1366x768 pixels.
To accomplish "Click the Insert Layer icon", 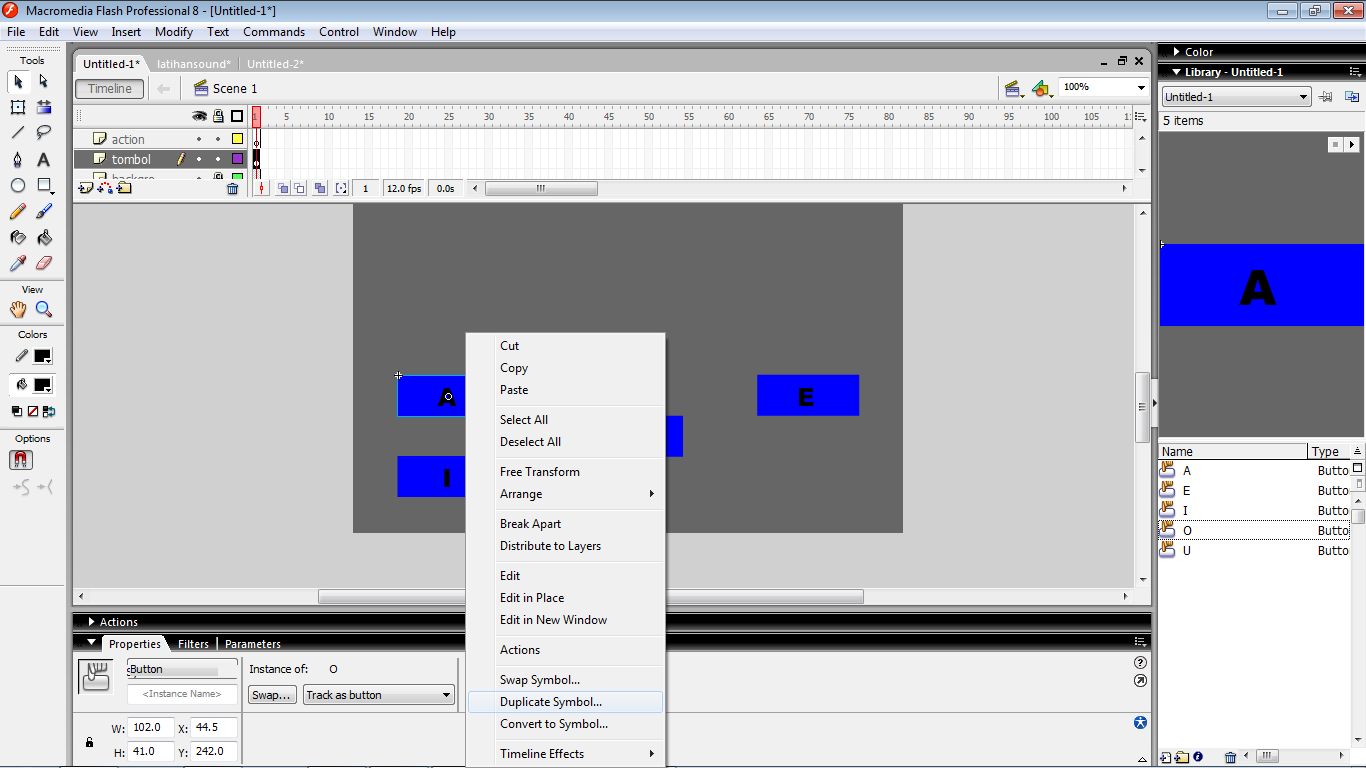I will [x=86, y=188].
